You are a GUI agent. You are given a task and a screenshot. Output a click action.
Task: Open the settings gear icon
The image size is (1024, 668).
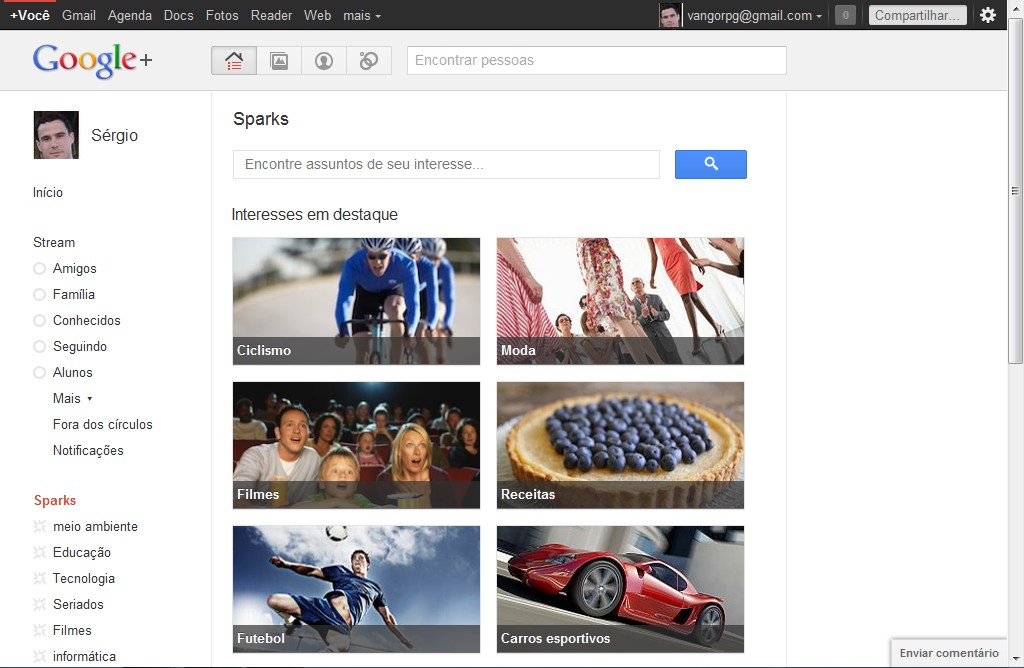988,15
